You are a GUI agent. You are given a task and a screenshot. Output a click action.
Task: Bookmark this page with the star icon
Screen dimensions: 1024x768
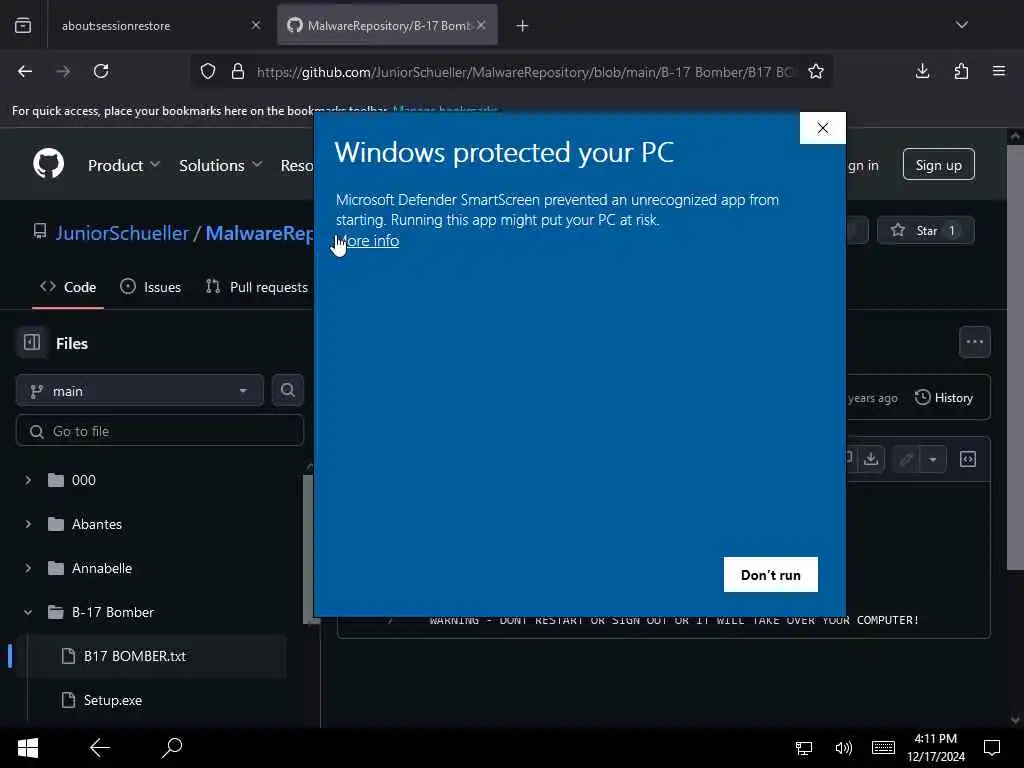click(x=816, y=71)
